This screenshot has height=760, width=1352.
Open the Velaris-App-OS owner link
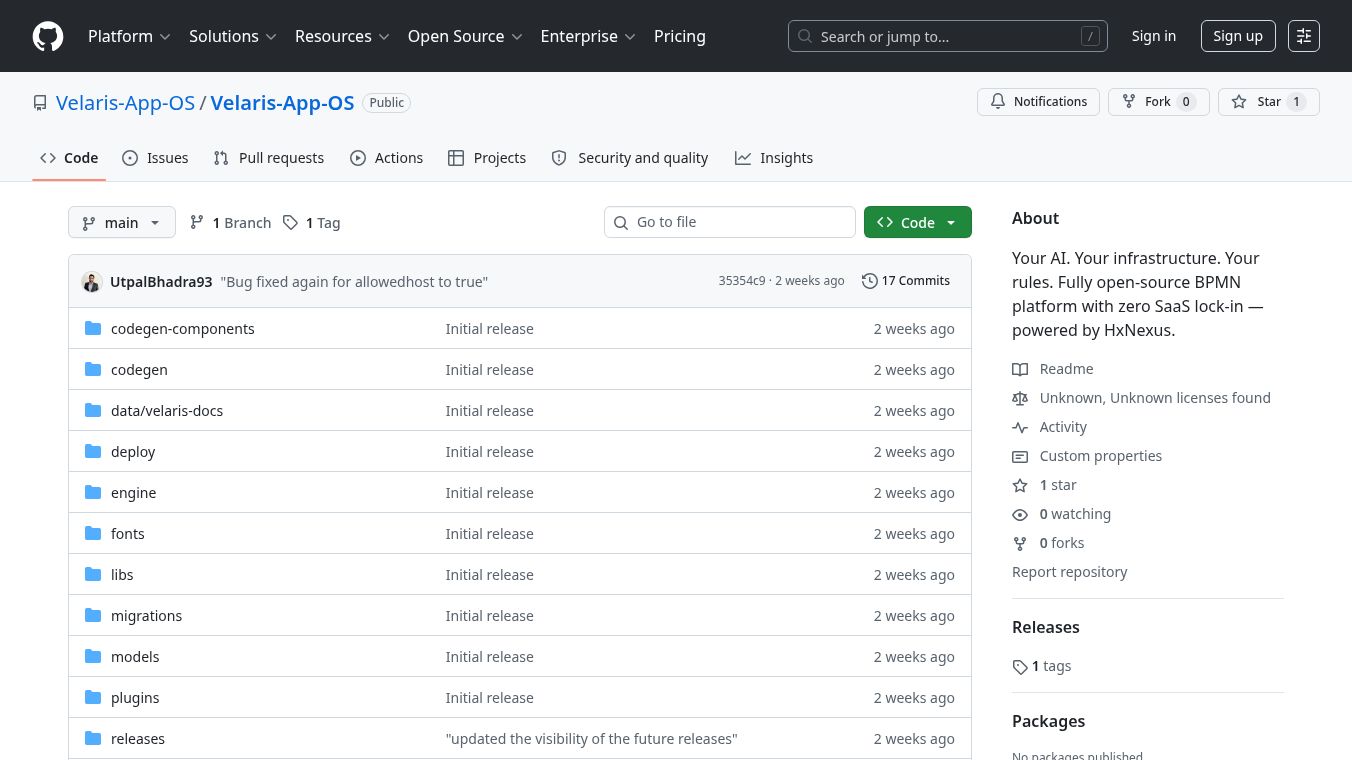pos(125,103)
